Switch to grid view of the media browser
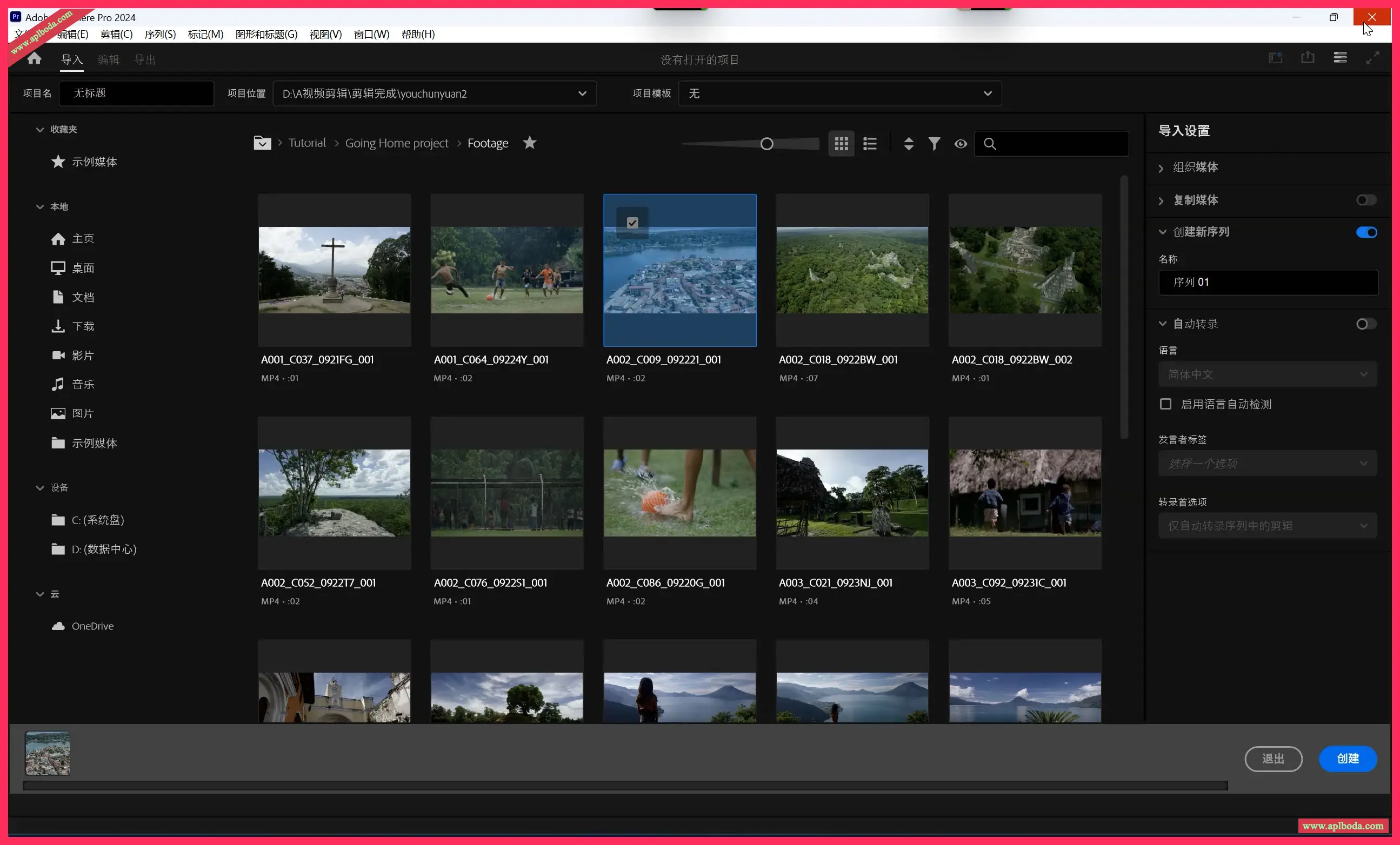Viewport: 1400px width, 845px height. pyautogui.click(x=841, y=144)
